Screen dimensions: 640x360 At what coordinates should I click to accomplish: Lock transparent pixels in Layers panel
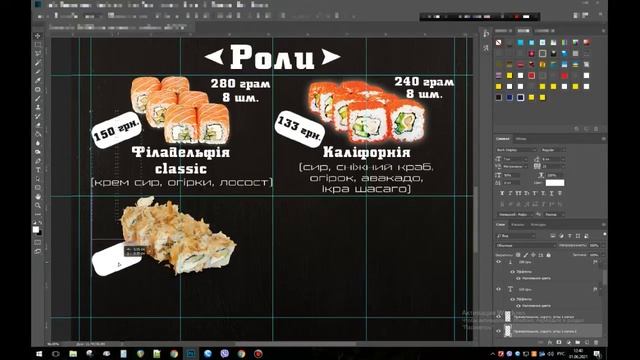point(518,255)
